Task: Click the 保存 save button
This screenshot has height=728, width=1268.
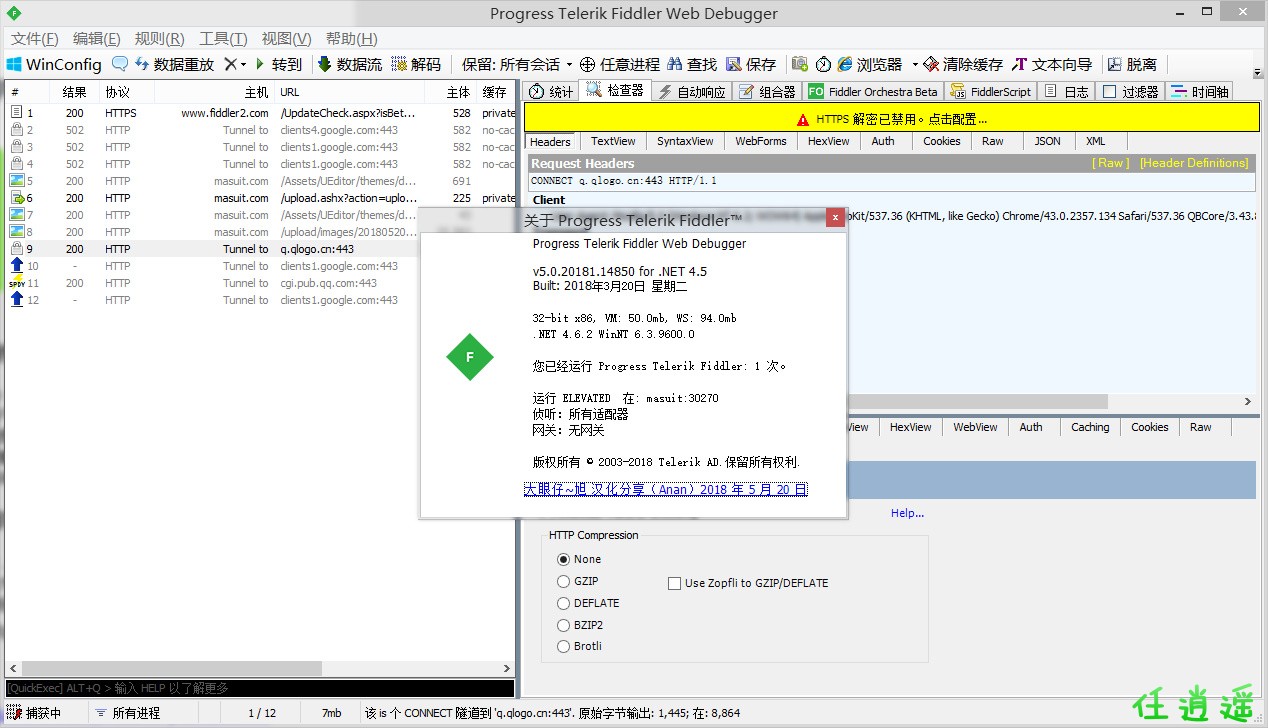Action: click(751, 64)
